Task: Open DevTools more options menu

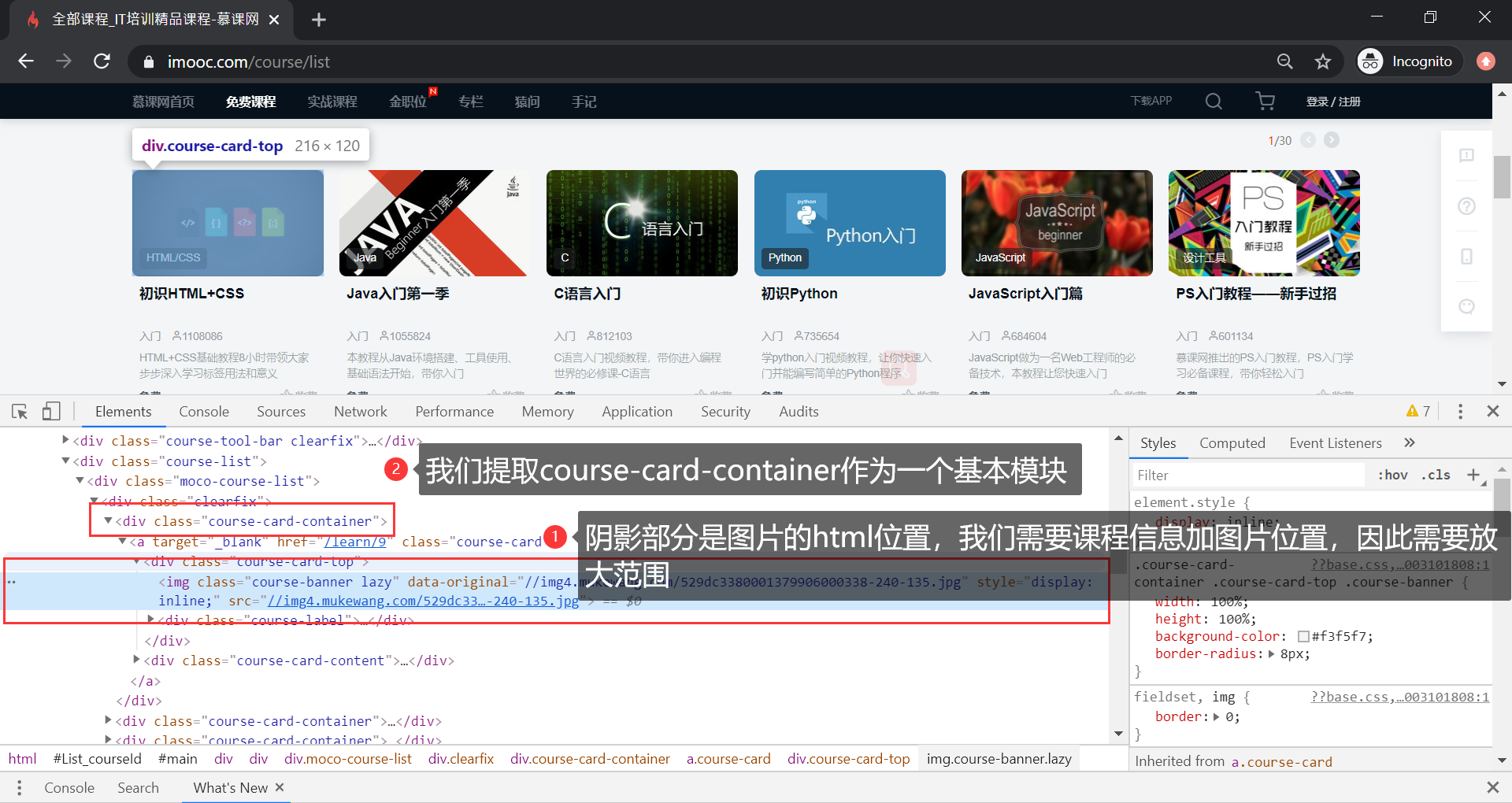Action: point(1460,411)
